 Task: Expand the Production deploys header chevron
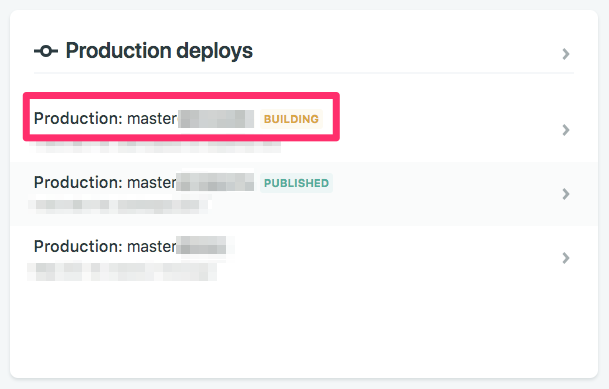click(566, 54)
